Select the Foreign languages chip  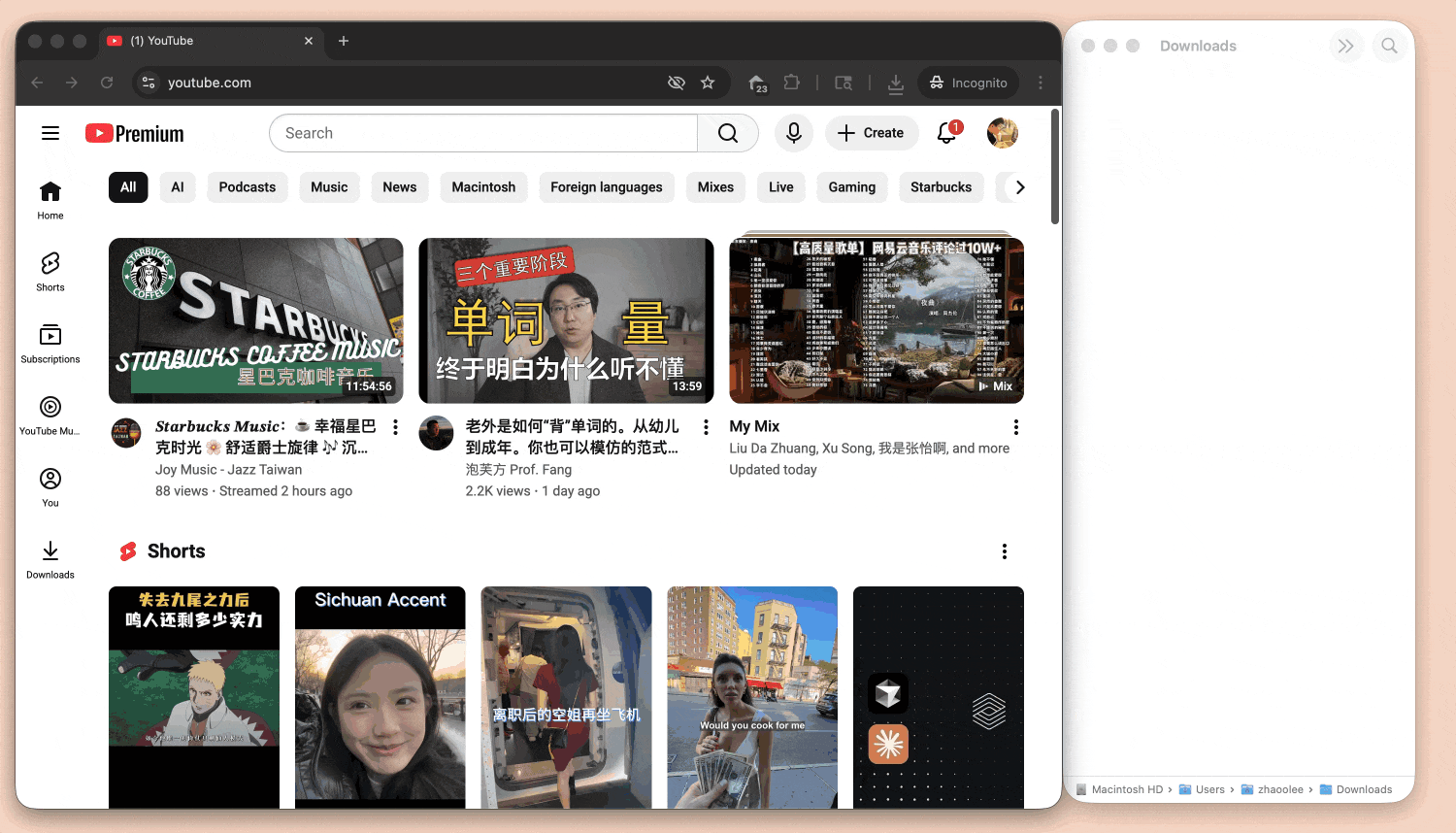[606, 187]
